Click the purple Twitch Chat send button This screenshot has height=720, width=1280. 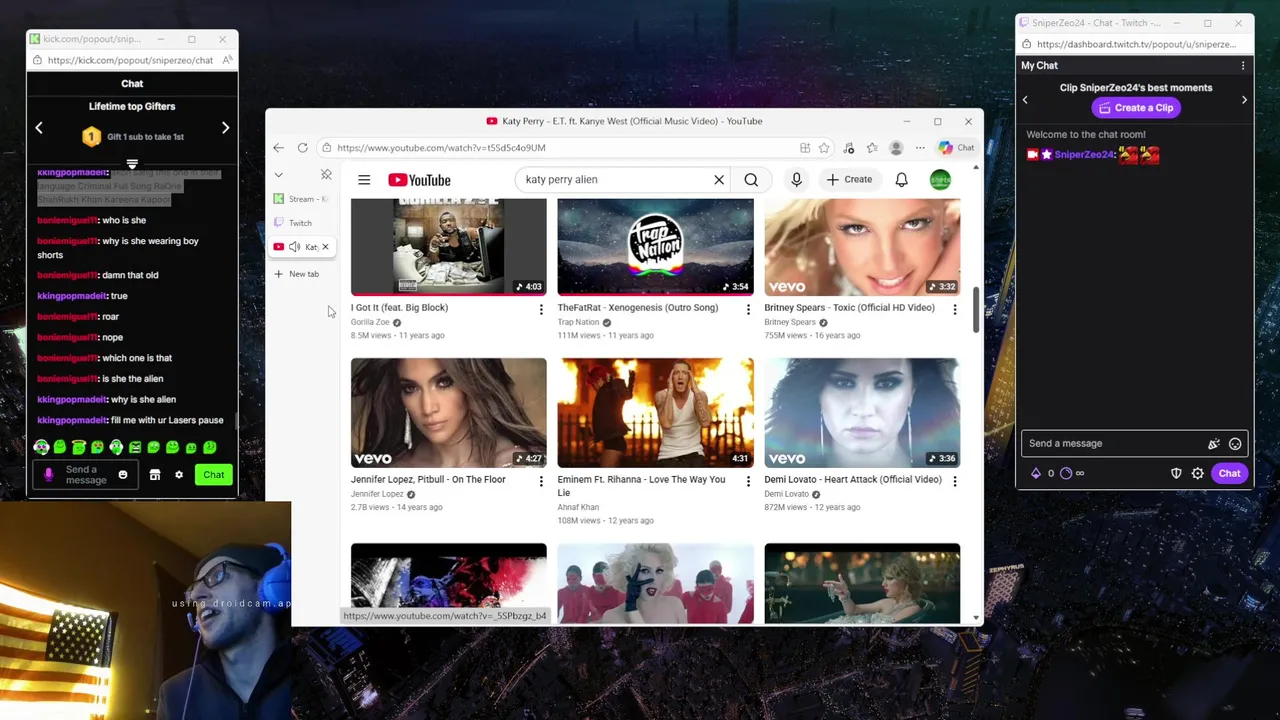1229,474
